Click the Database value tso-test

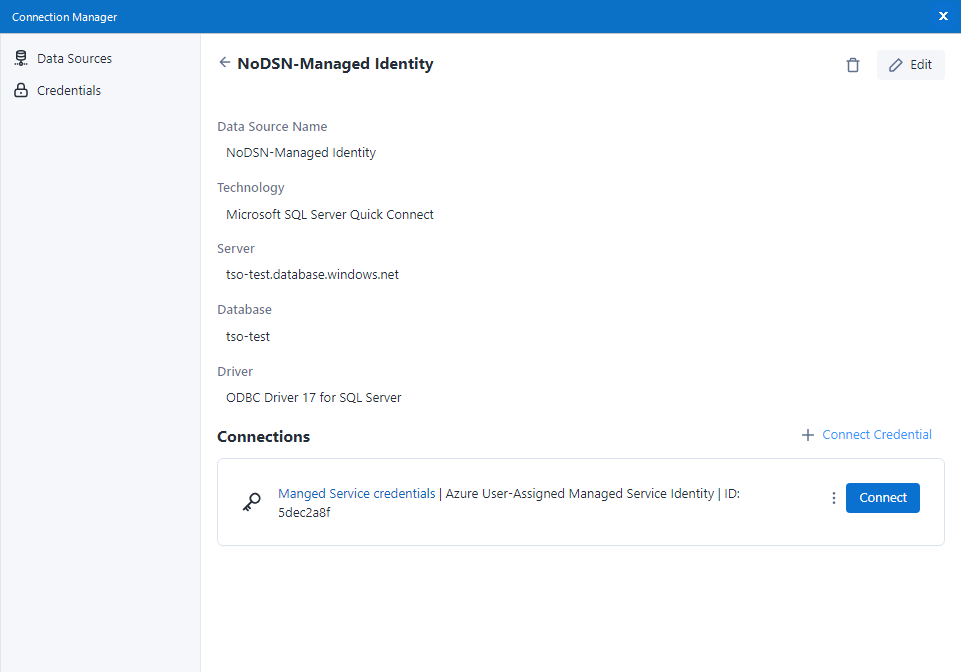248,337
